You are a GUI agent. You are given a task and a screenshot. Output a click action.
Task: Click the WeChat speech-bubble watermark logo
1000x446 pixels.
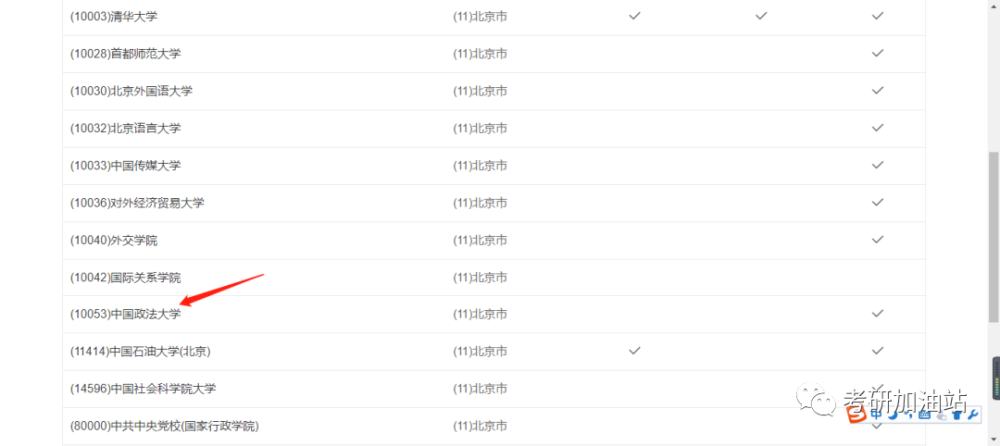click(x=816, y=399)
